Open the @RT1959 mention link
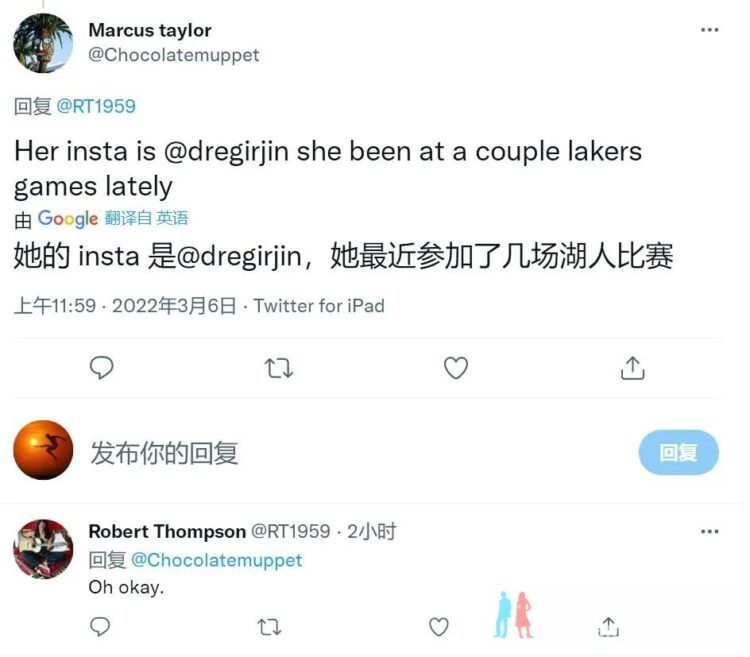Image resolution: width=750 pixels, height=657 pixels. 96,106
